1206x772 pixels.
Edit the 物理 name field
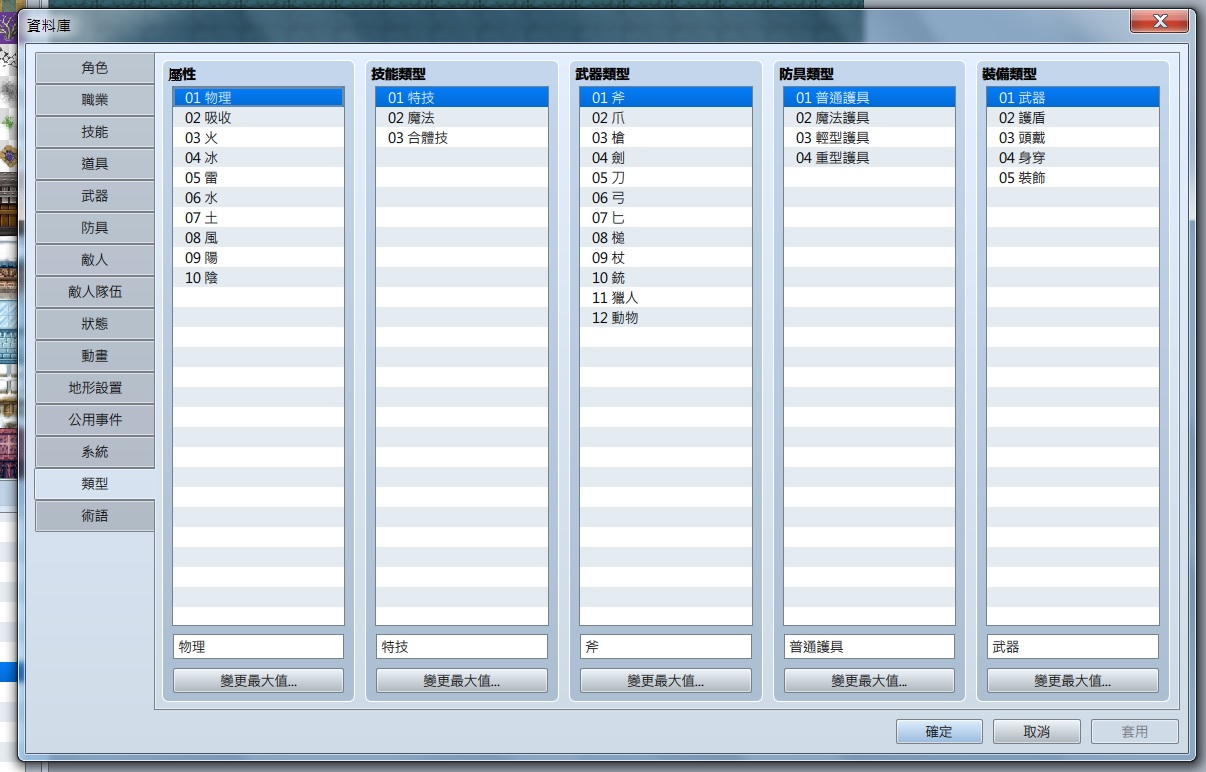(x=258, y=647)
